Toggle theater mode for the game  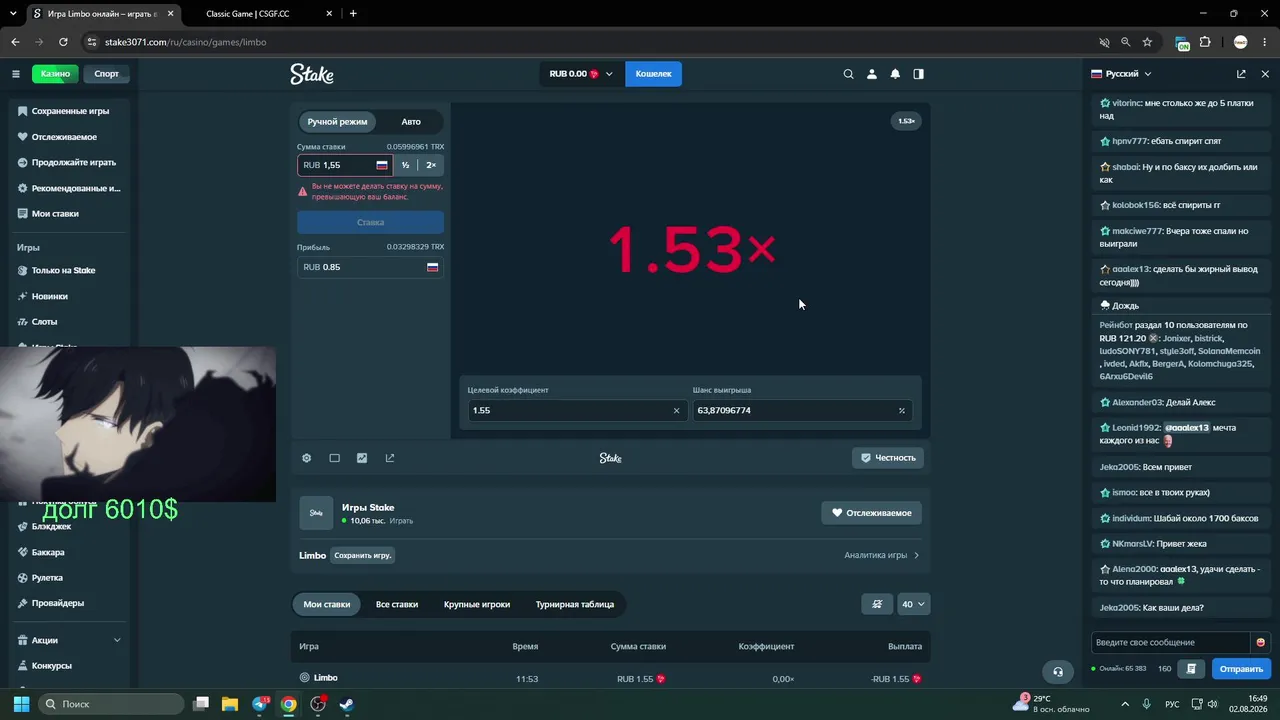point(335,458)
